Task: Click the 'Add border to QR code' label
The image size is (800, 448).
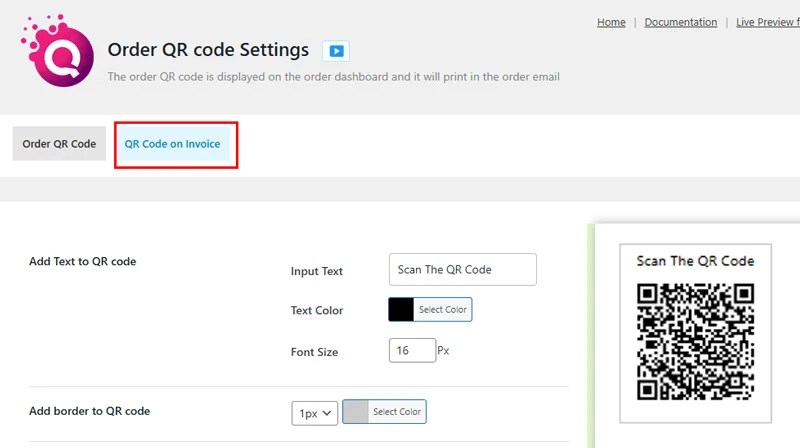Action: pyautogui.click(x=89, y=411)
